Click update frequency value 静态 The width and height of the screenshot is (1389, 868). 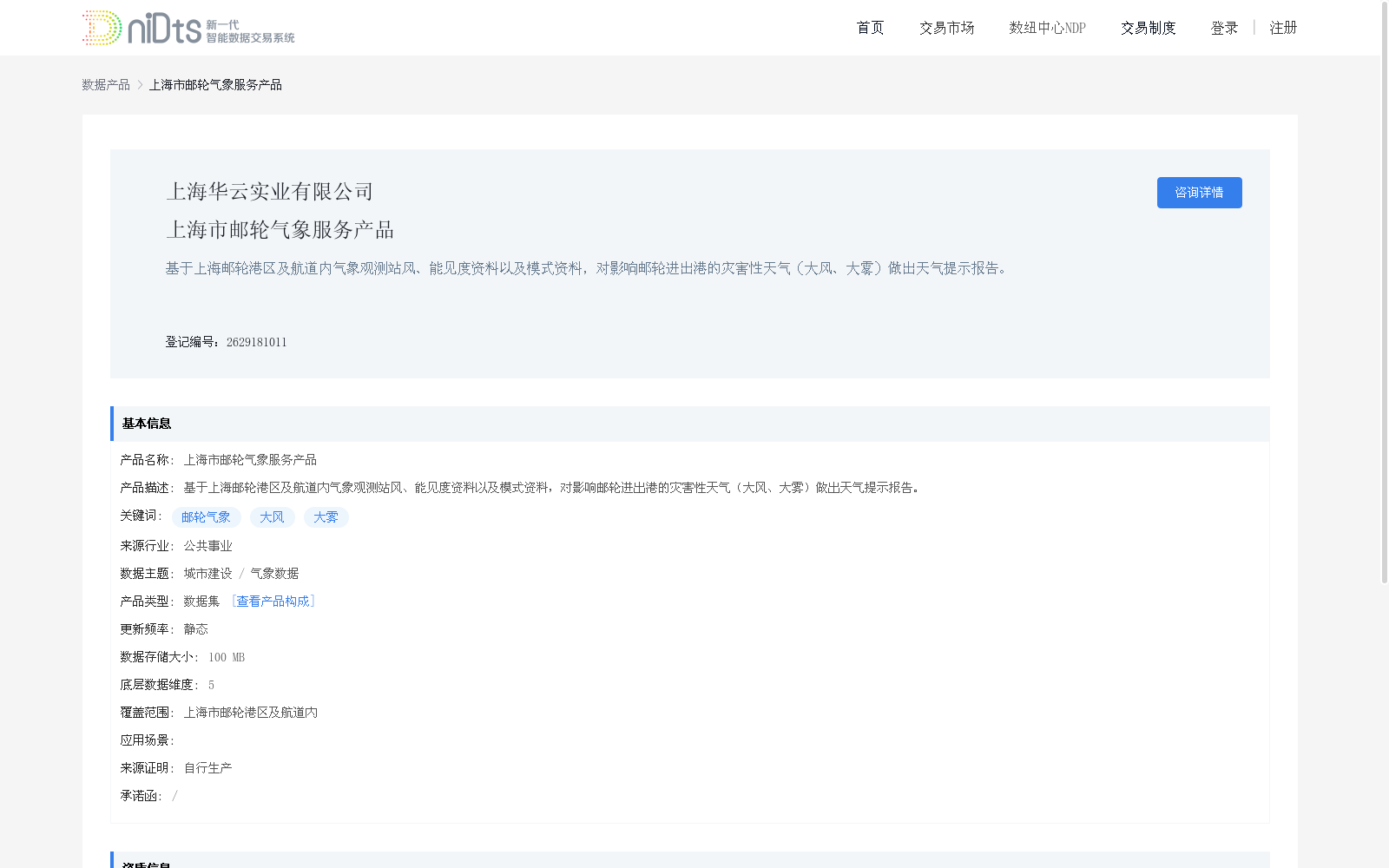pos(195,628)
